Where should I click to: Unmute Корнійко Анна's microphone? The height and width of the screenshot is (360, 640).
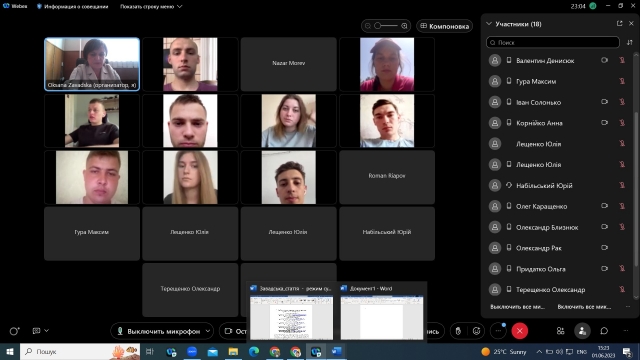coord(622,123)
